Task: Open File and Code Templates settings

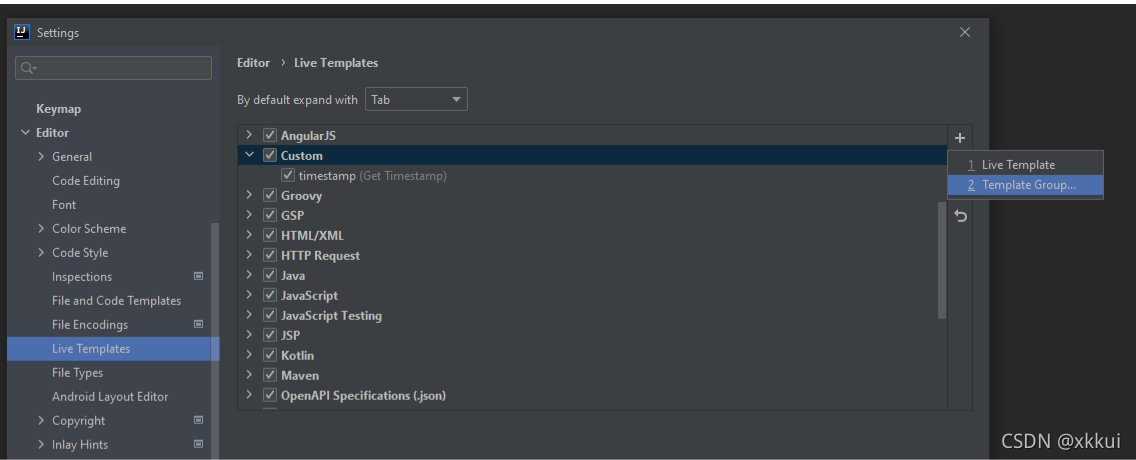Action: (x=117, y=301)
